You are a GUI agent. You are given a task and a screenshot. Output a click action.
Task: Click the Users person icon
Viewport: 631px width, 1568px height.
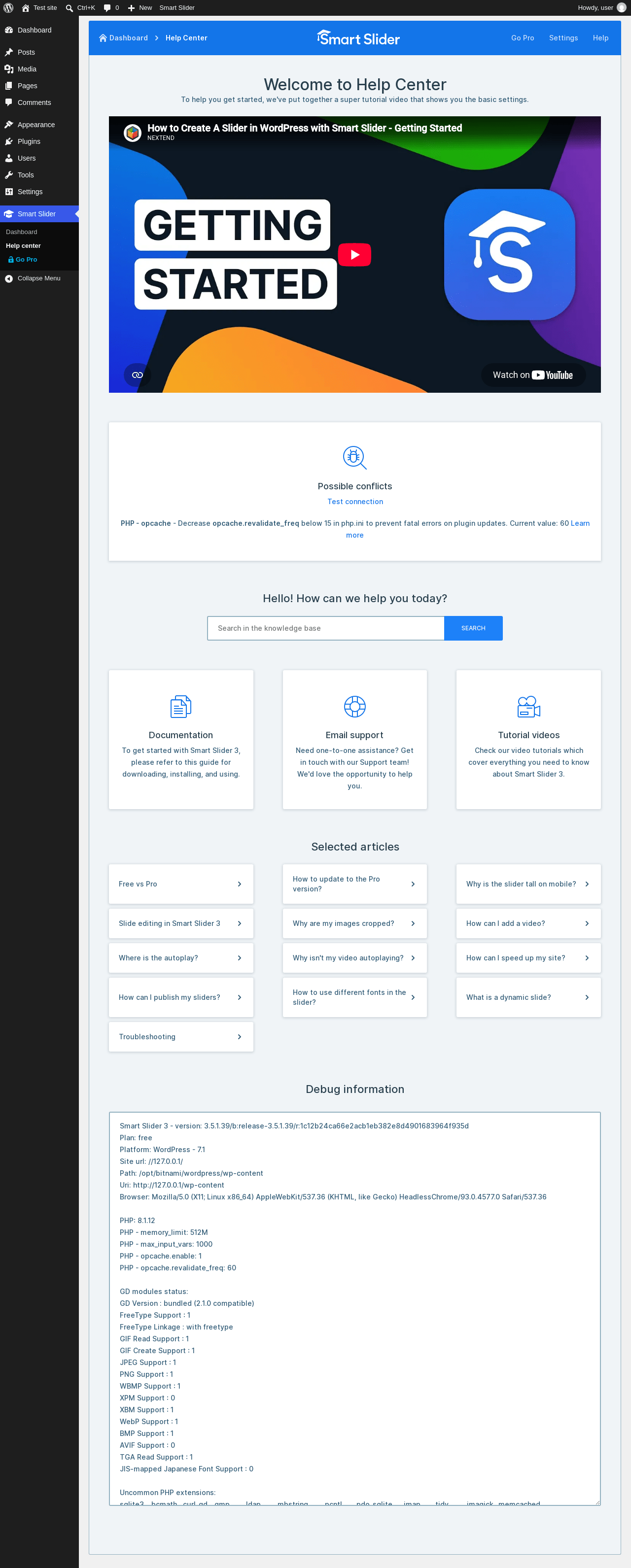click(9, 158)
